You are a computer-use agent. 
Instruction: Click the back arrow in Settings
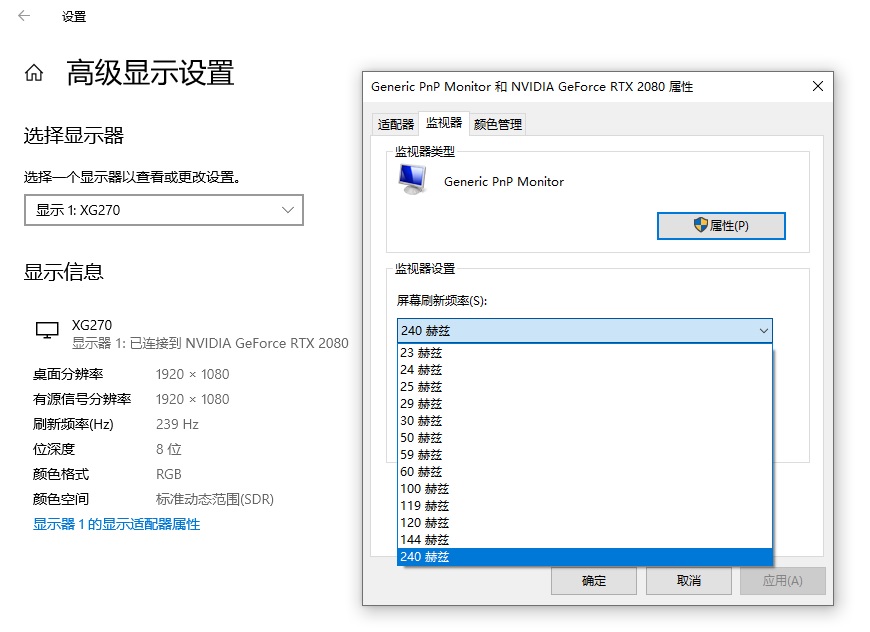[23, 17]
